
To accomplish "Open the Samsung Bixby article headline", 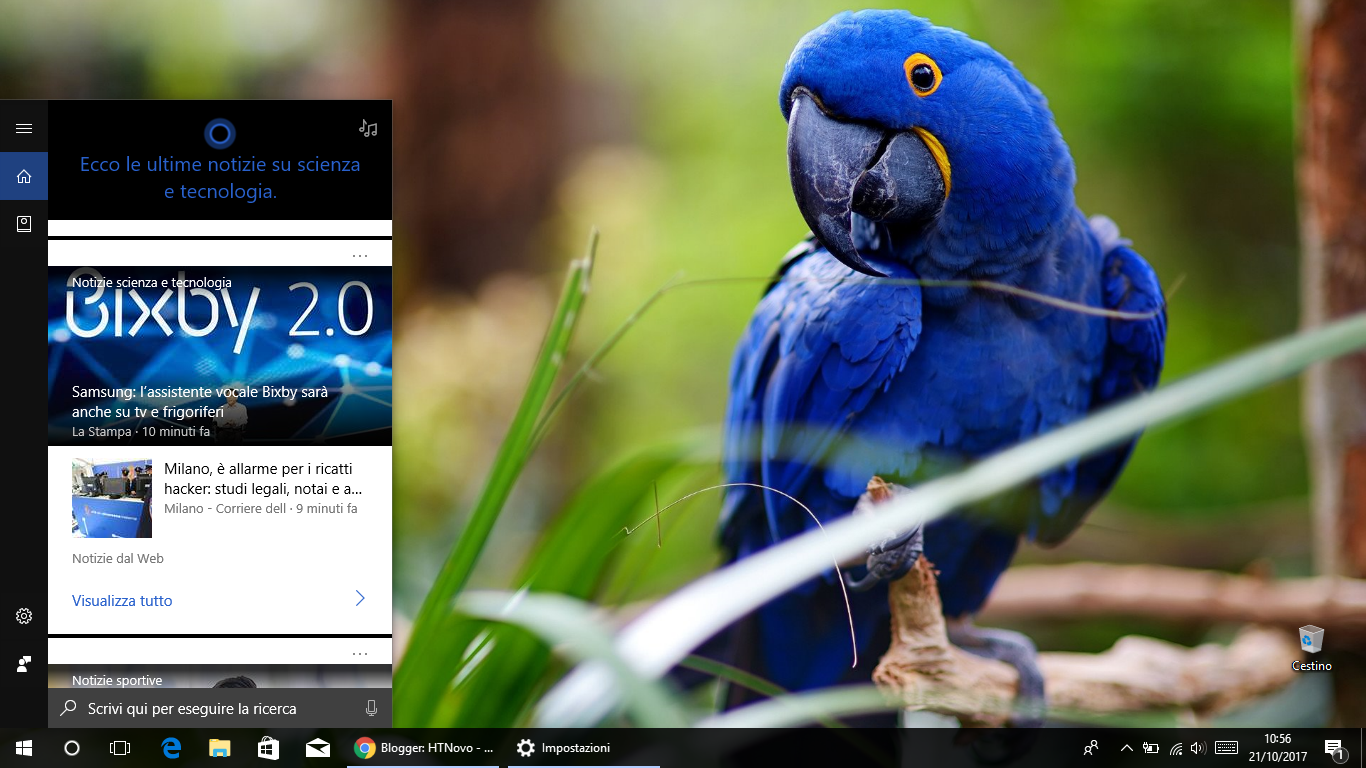I will coord(200,401).
